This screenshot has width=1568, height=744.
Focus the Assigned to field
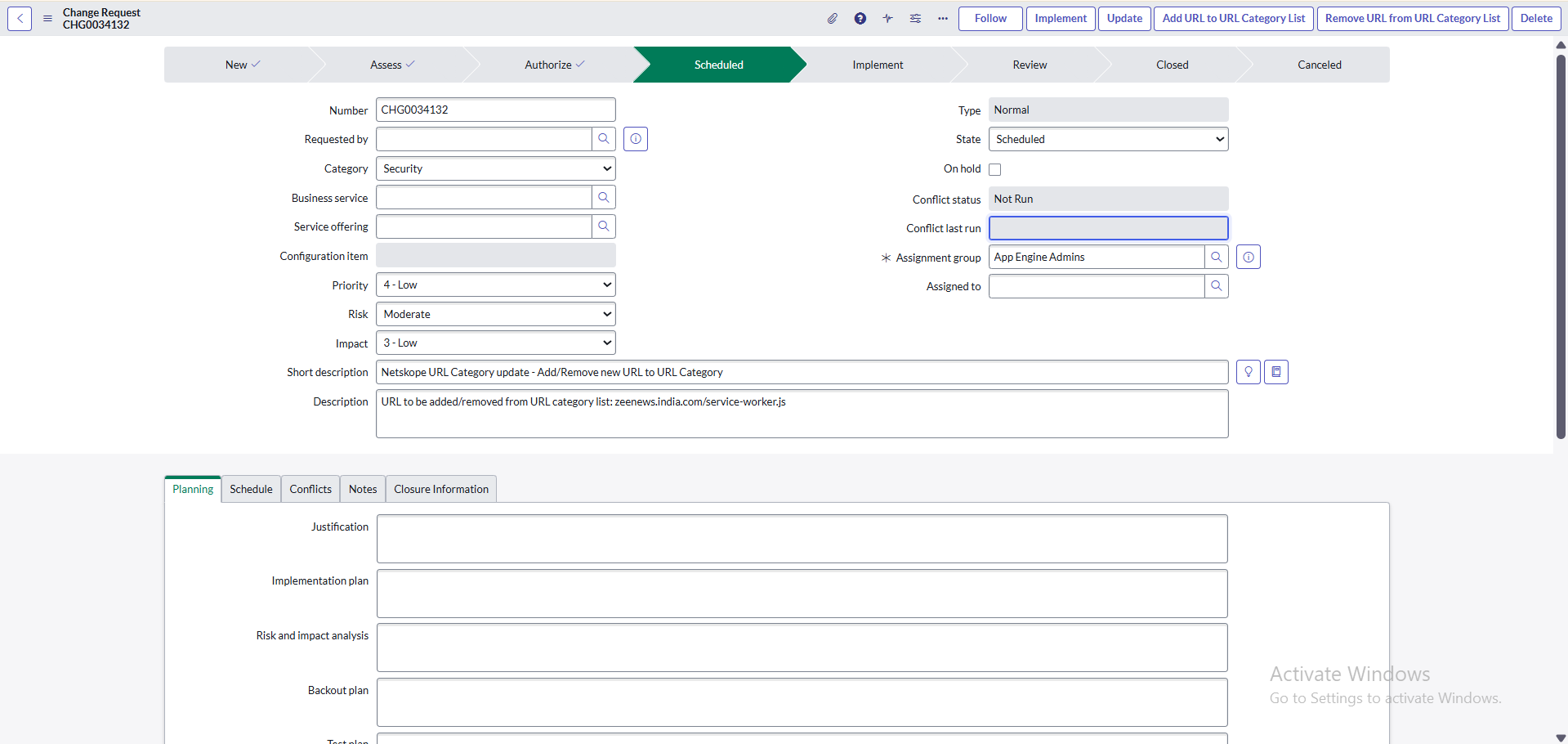click(x=1097, y=286)
